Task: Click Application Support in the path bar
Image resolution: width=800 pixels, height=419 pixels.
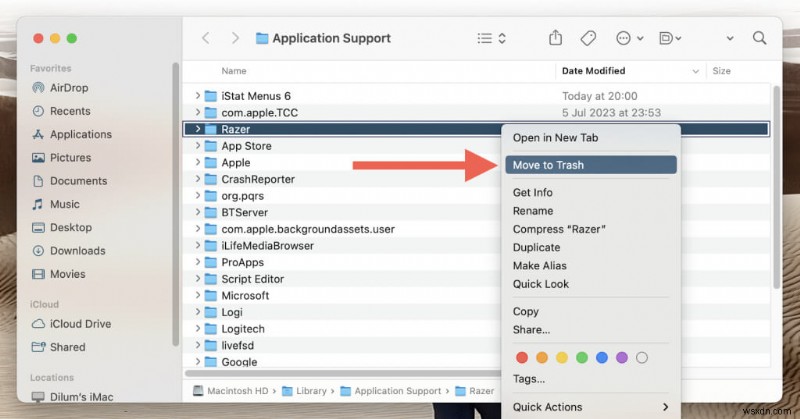Action: tap(391, 391)
